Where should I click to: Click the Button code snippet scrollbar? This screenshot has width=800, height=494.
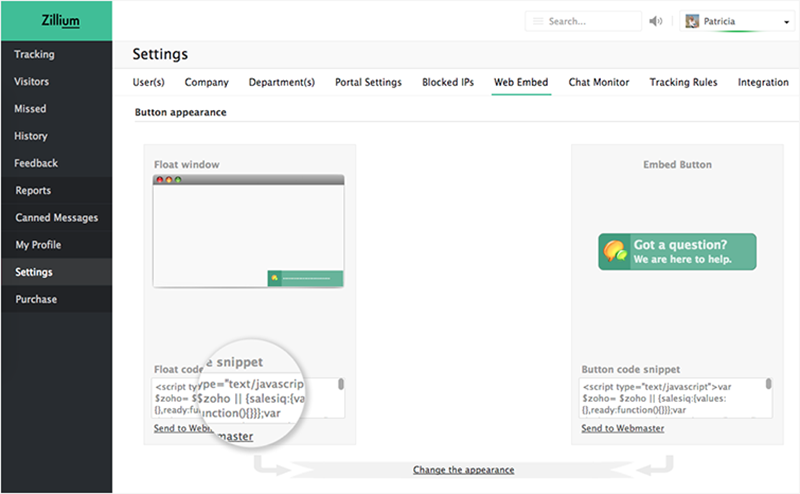[x=768, y=385]
